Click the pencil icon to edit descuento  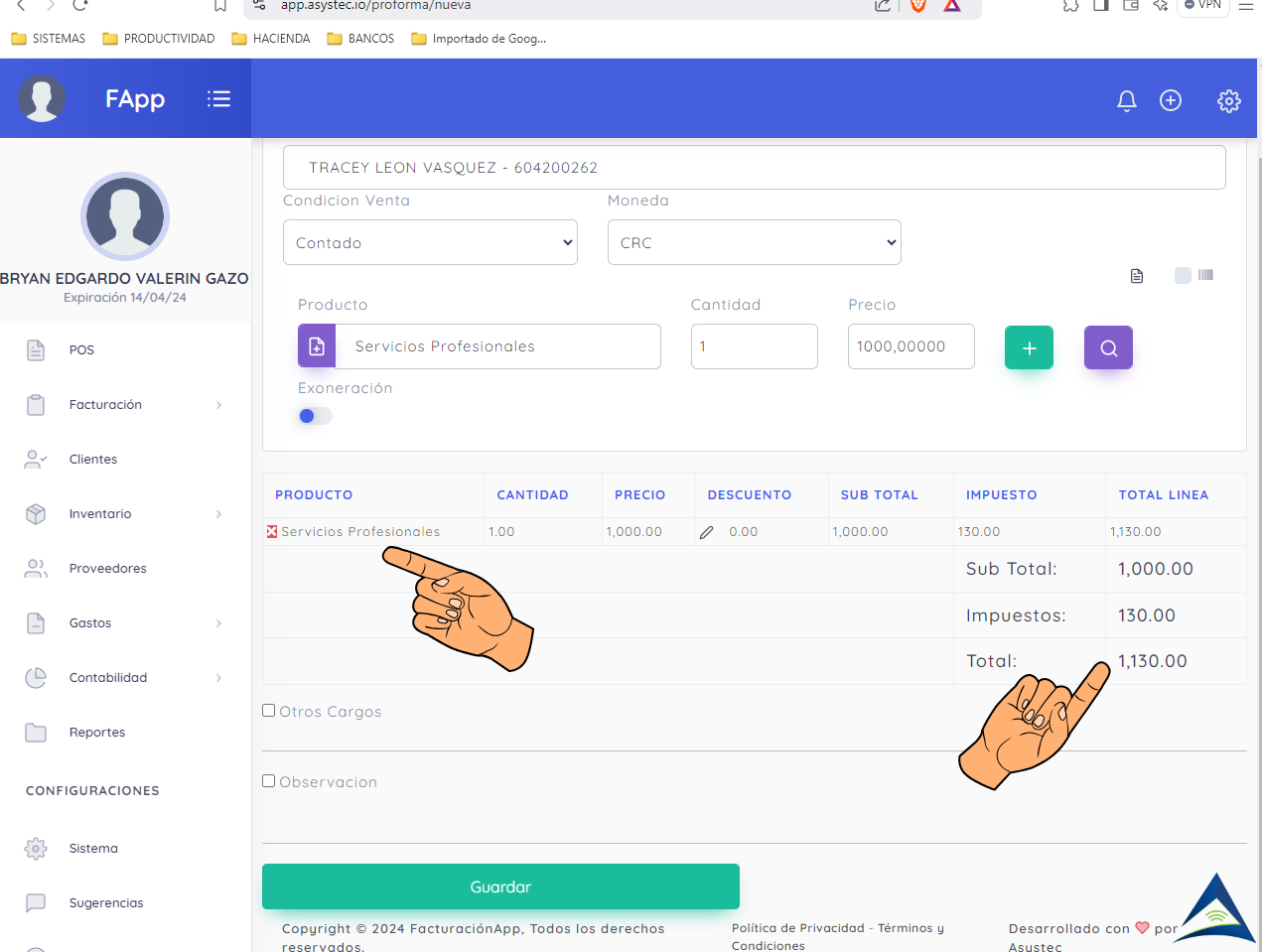706,532
